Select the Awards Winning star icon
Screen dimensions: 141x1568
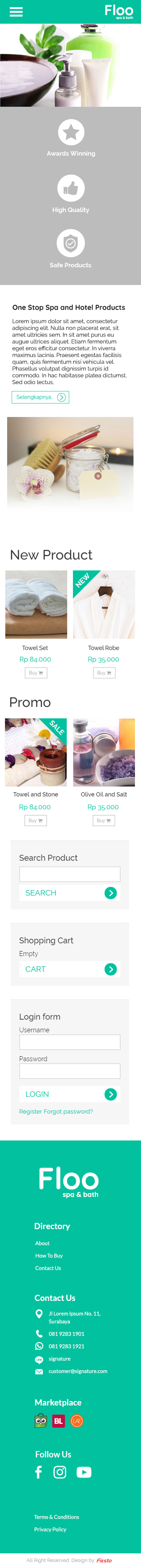[71, 132]
